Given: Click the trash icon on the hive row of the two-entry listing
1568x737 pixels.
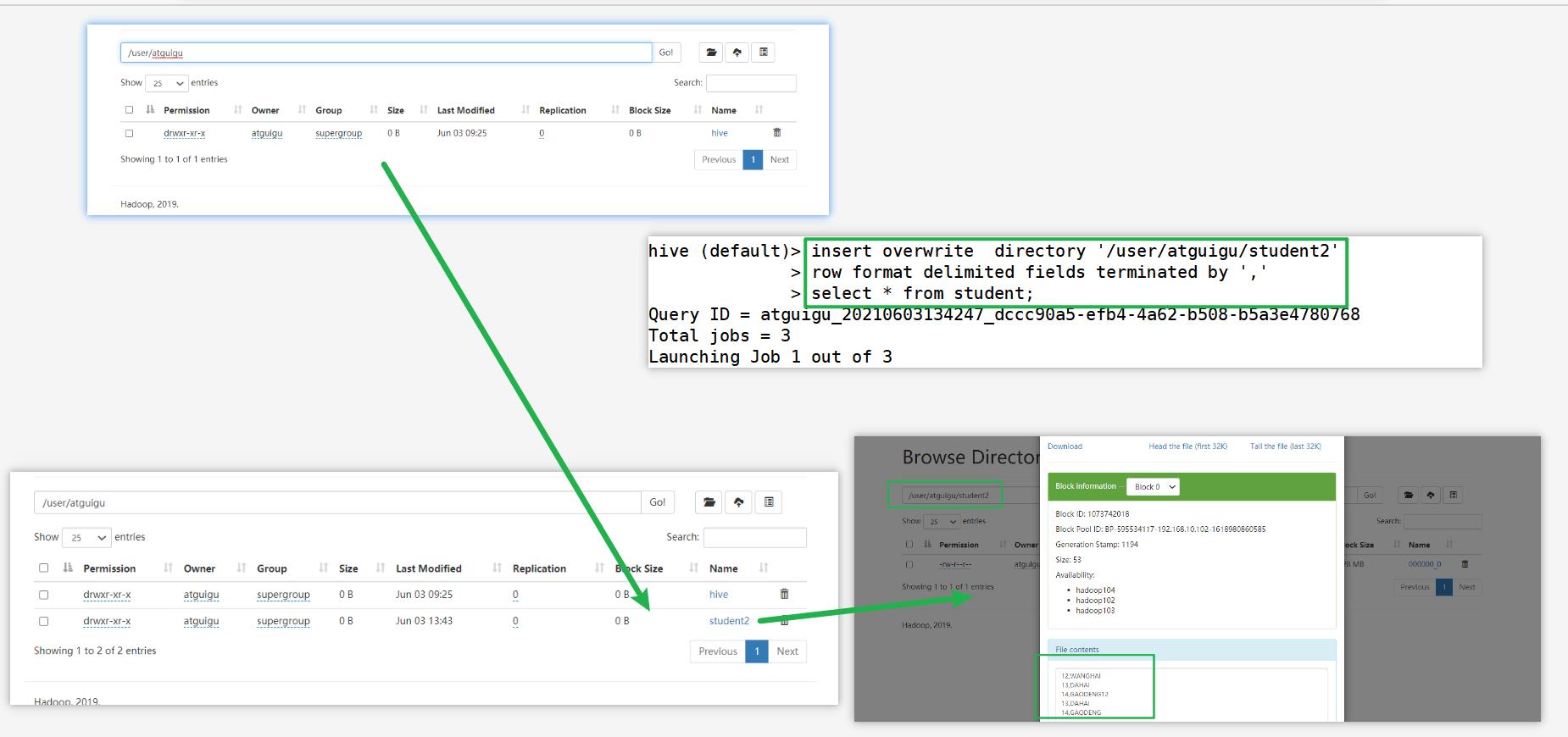Looking at the screenshot, I should [x=784, y=594].
